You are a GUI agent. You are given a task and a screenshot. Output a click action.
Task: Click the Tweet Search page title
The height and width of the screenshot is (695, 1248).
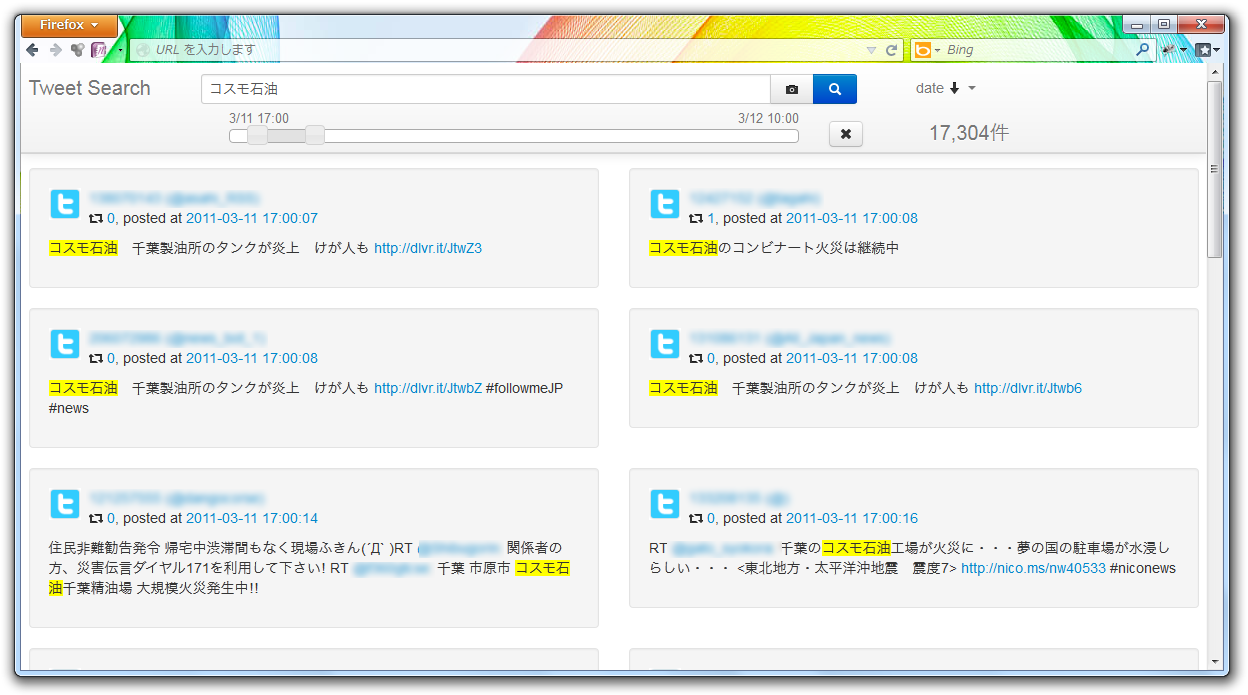(90, 88)
